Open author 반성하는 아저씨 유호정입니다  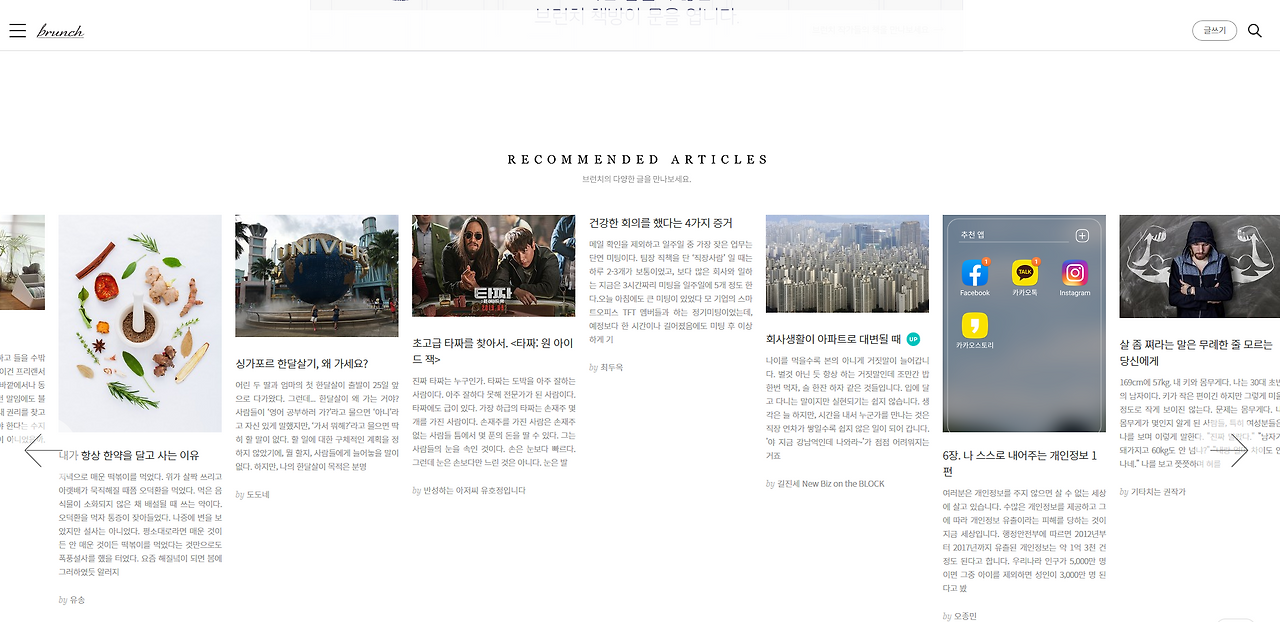click(x=474, y=491)
